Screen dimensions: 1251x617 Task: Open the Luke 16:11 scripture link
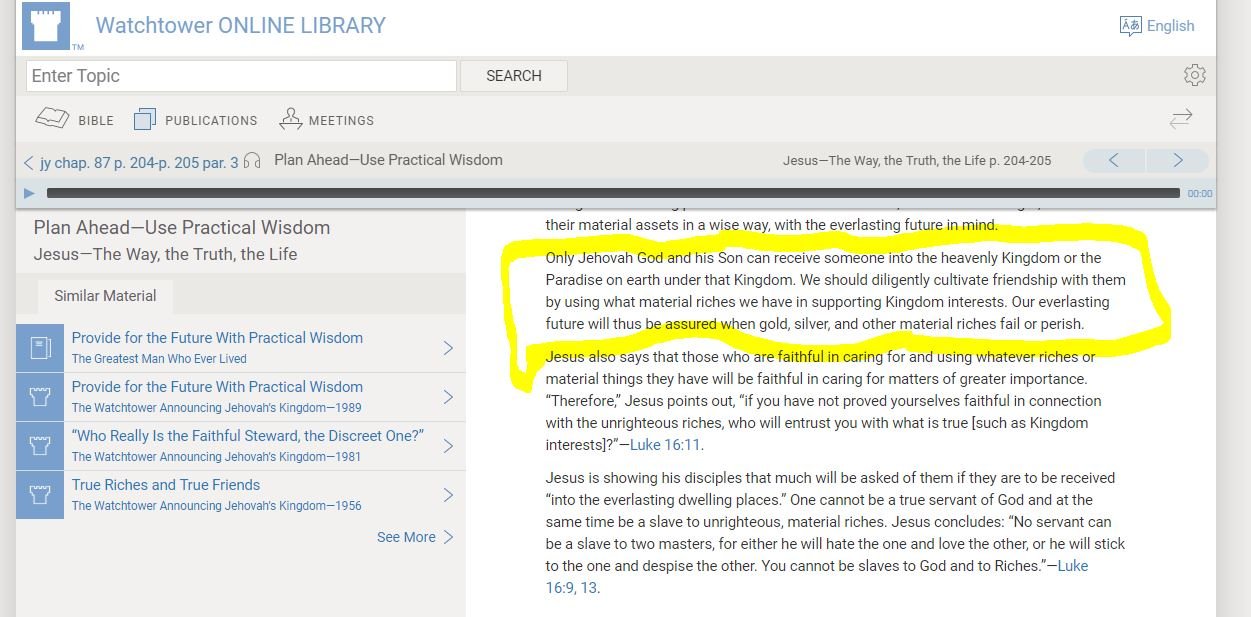tap(666, 445)
